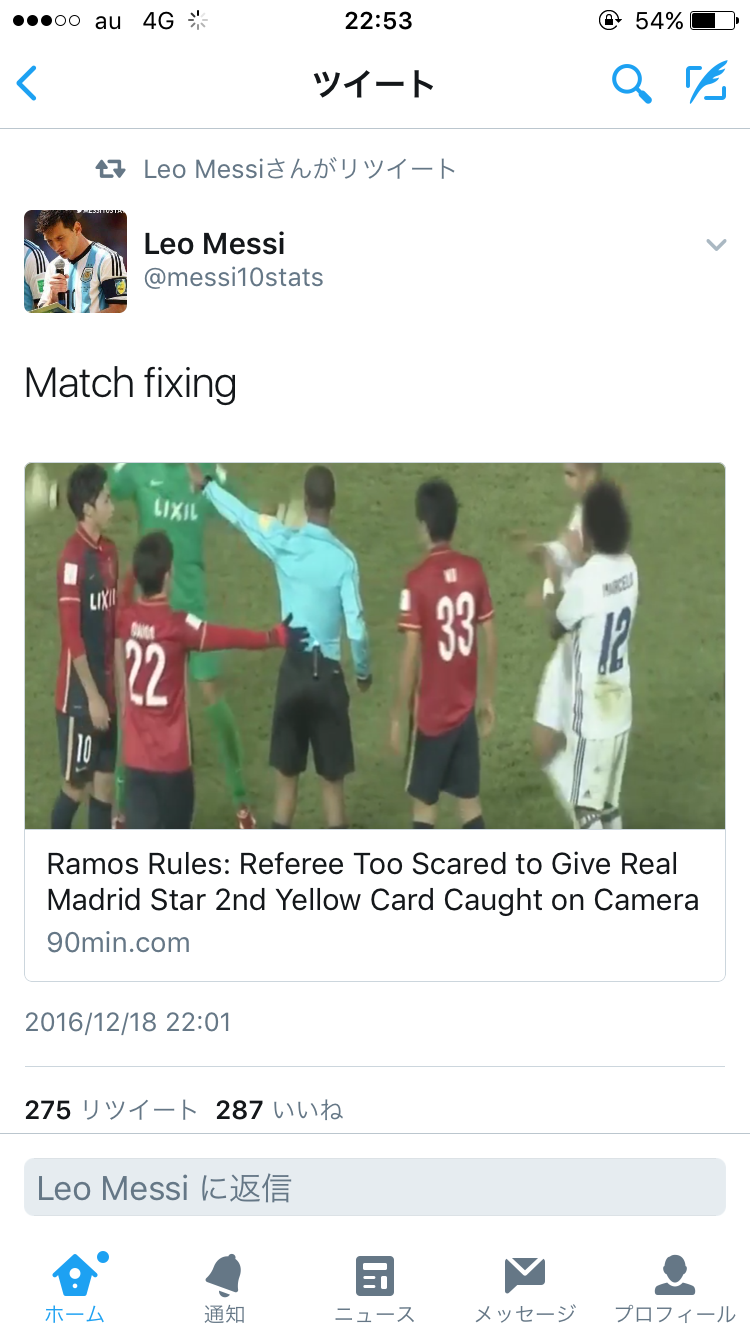Expand the tweet options chevron
The image size is (750, 1334).
tap(716, 244)
